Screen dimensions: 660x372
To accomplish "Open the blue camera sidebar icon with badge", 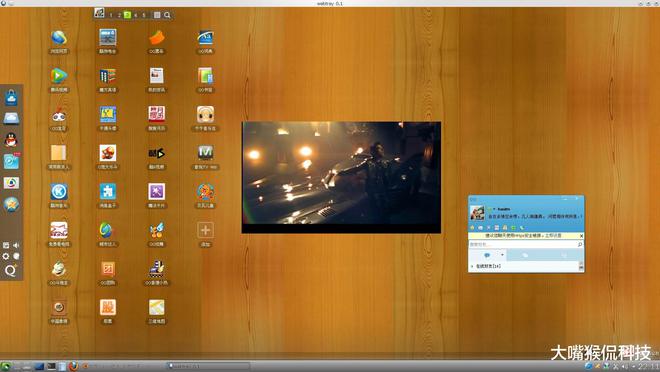I will 11,162.
